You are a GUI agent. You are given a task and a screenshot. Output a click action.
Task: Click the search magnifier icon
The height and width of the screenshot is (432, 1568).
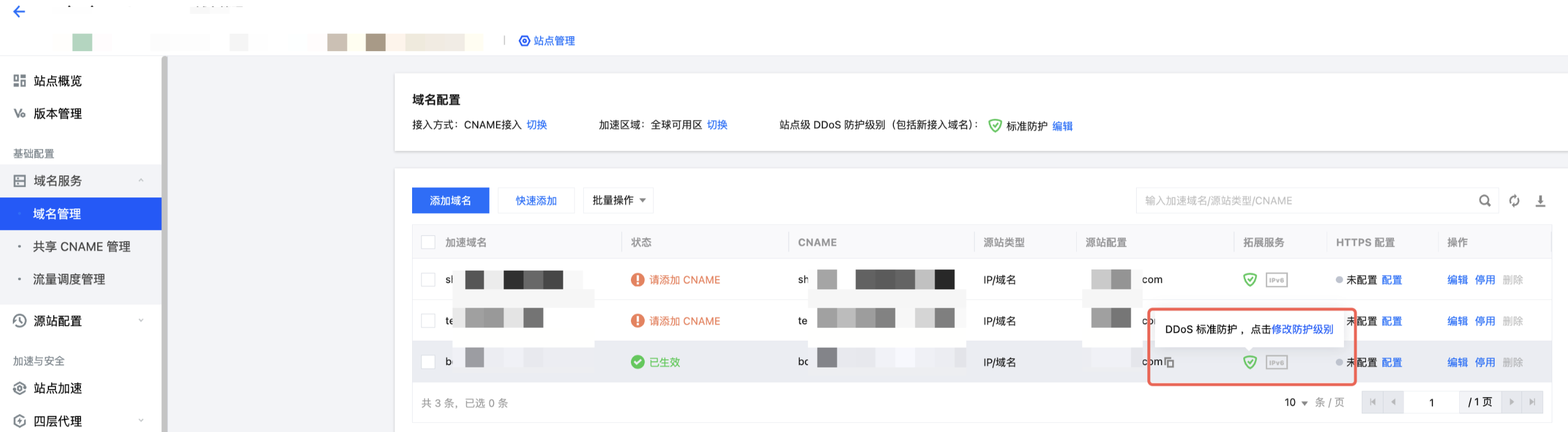tap(1485, 200)
